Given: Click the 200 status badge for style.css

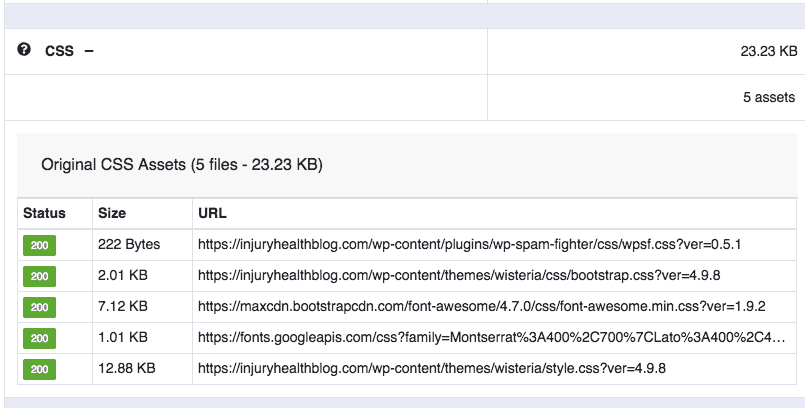Looking at the screenshot, I should pyautogui.click(x=41, y=369).
